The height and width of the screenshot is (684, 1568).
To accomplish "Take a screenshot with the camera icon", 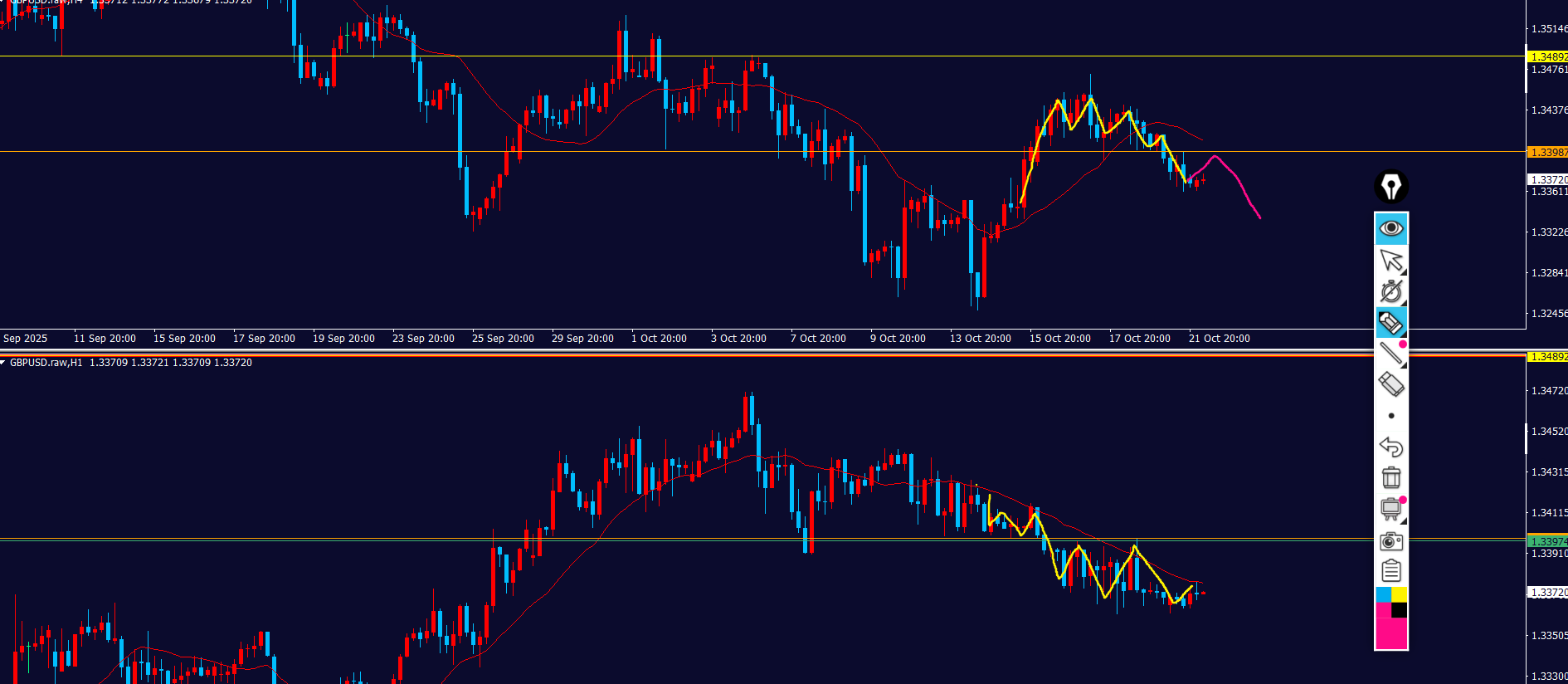I will coord(1391,541).
